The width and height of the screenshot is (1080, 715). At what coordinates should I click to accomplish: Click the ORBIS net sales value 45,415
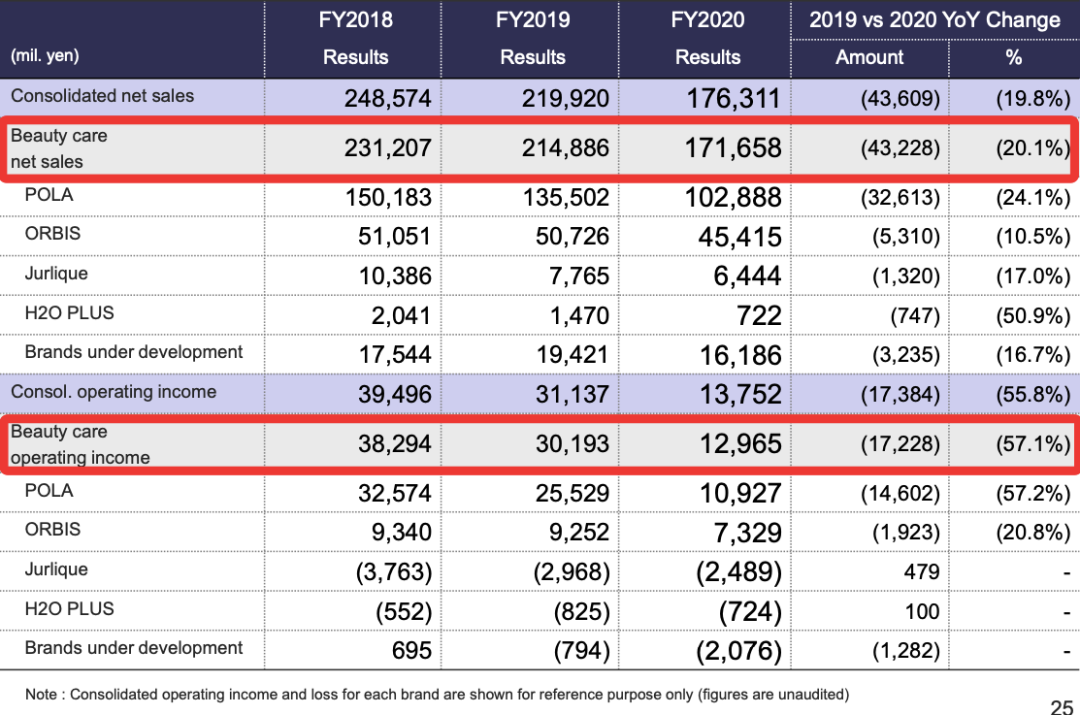pos(733,236)
